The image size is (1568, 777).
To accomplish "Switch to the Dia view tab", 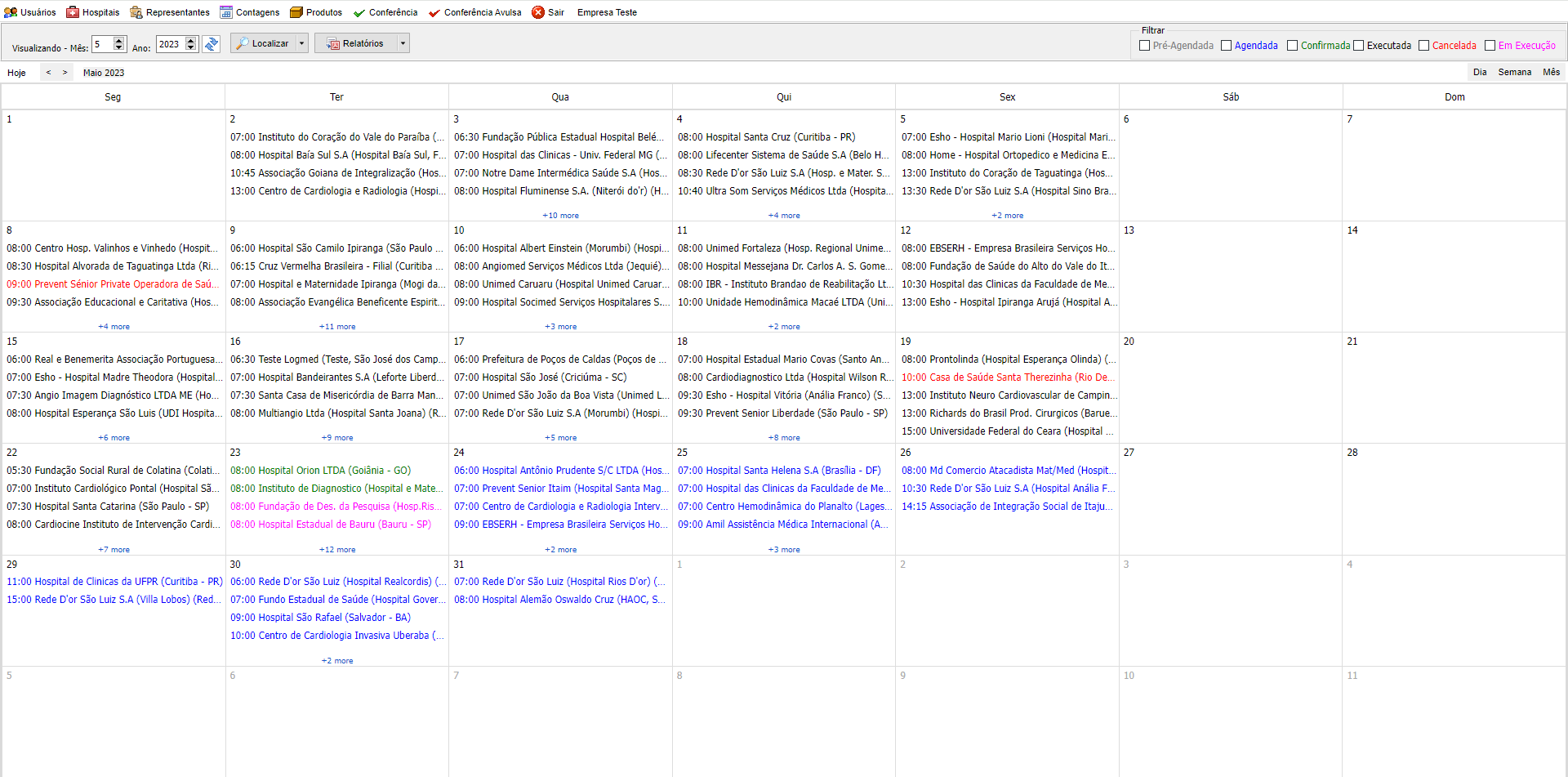I will (1479, 72).
